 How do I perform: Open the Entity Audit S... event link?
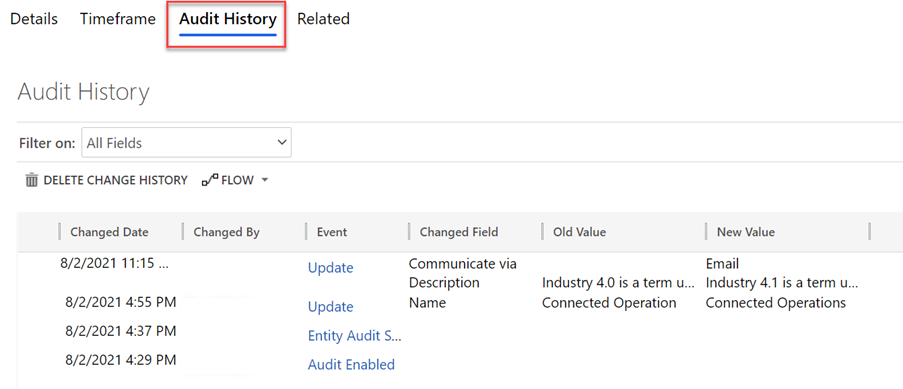(355, 335)
